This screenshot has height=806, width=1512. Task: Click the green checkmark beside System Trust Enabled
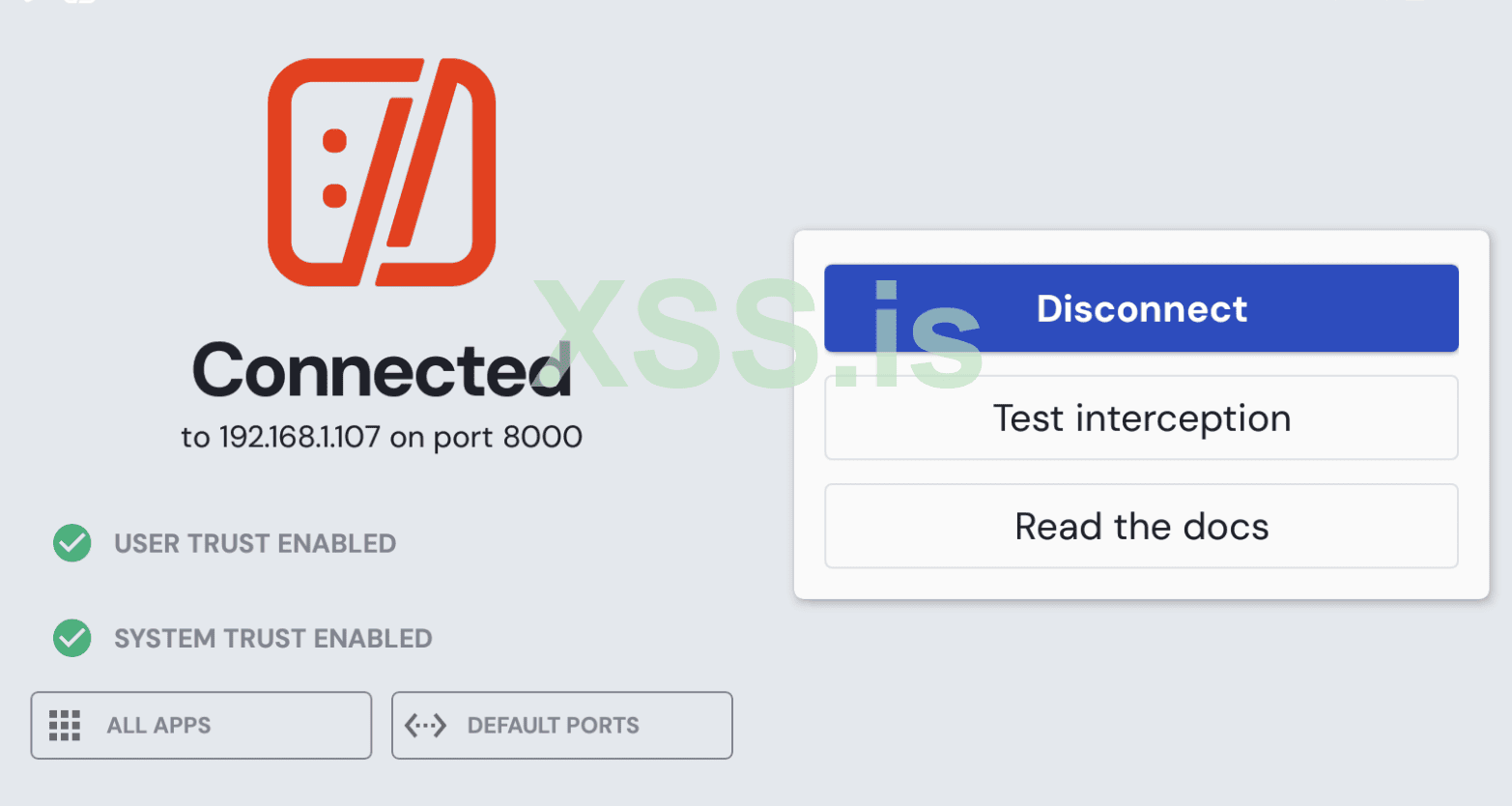pos(72,638)
